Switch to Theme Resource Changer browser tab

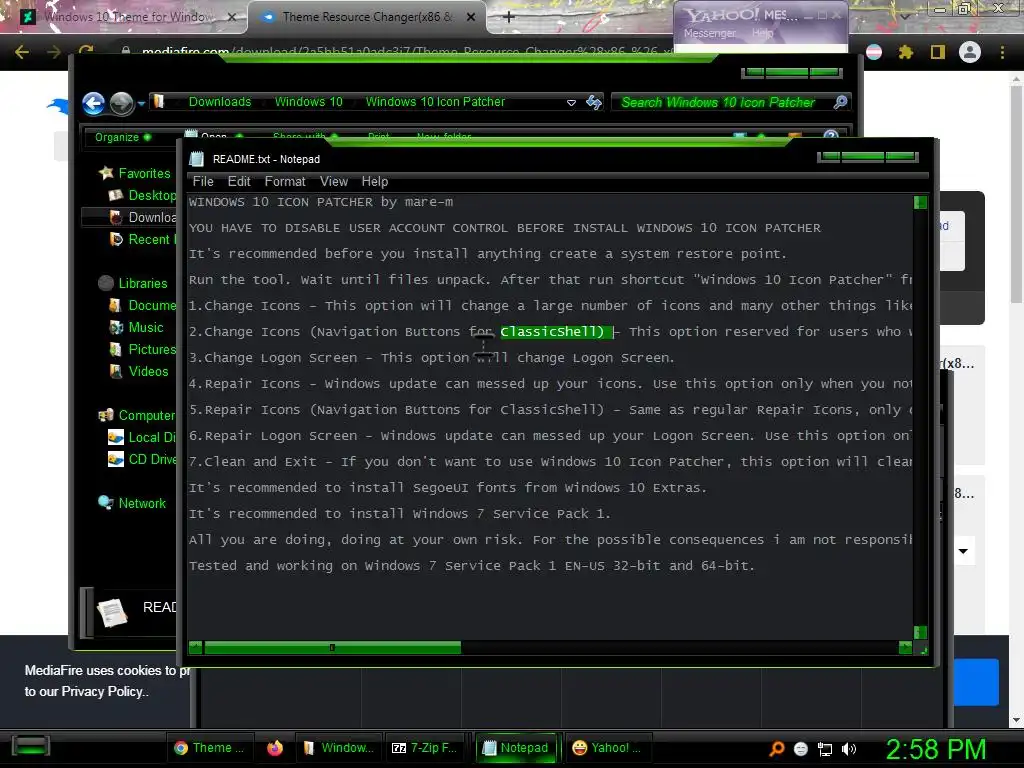[x=367, y=17]
